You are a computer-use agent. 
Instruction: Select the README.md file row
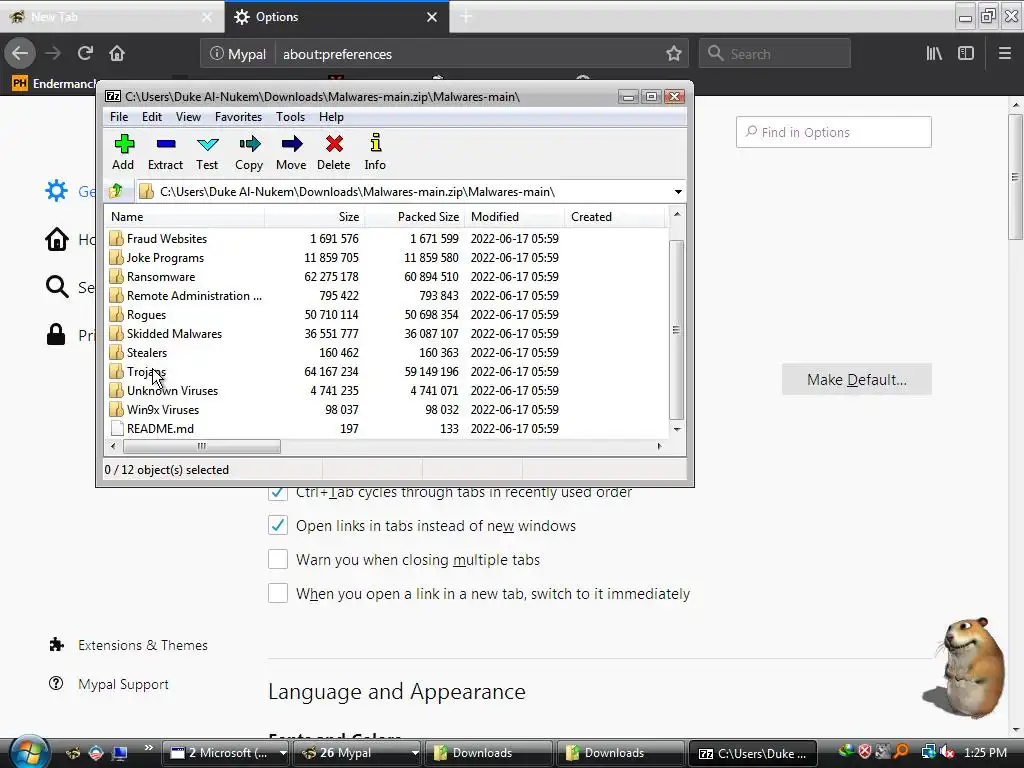(x=385, y=428)
